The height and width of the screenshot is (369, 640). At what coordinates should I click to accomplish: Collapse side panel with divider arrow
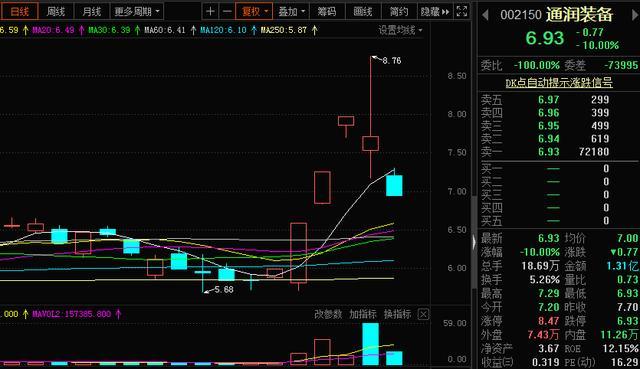coord(474,242)
